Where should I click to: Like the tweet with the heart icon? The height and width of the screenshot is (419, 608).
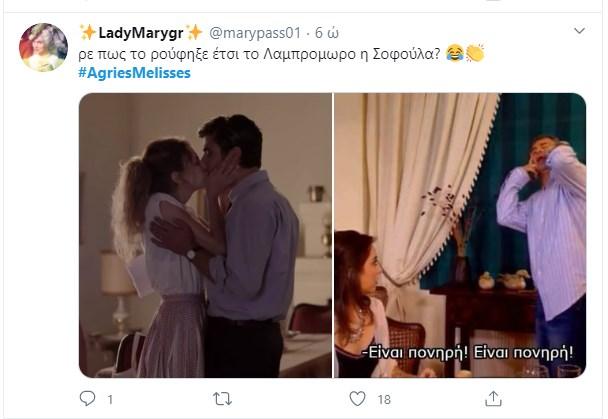point(356,399)
